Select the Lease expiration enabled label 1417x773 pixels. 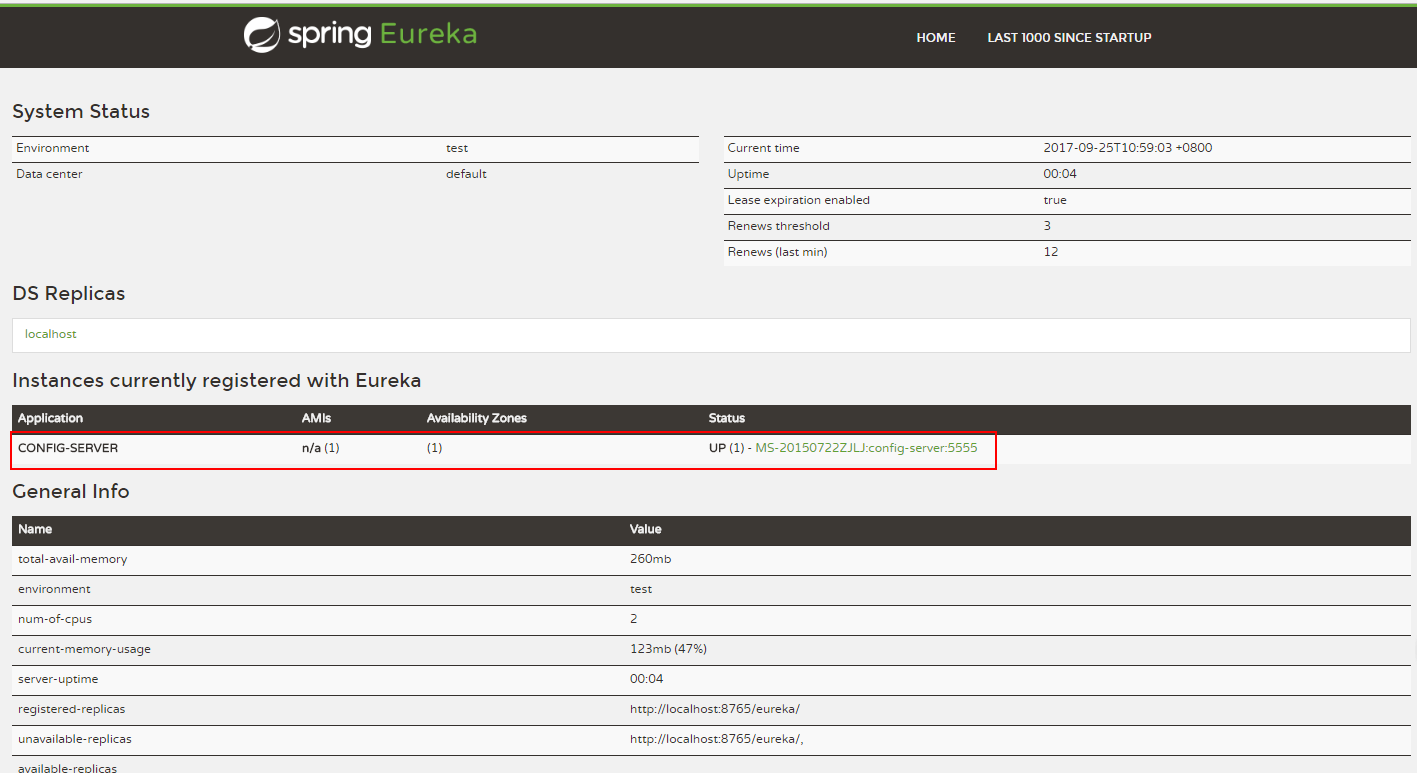point(799,200)
